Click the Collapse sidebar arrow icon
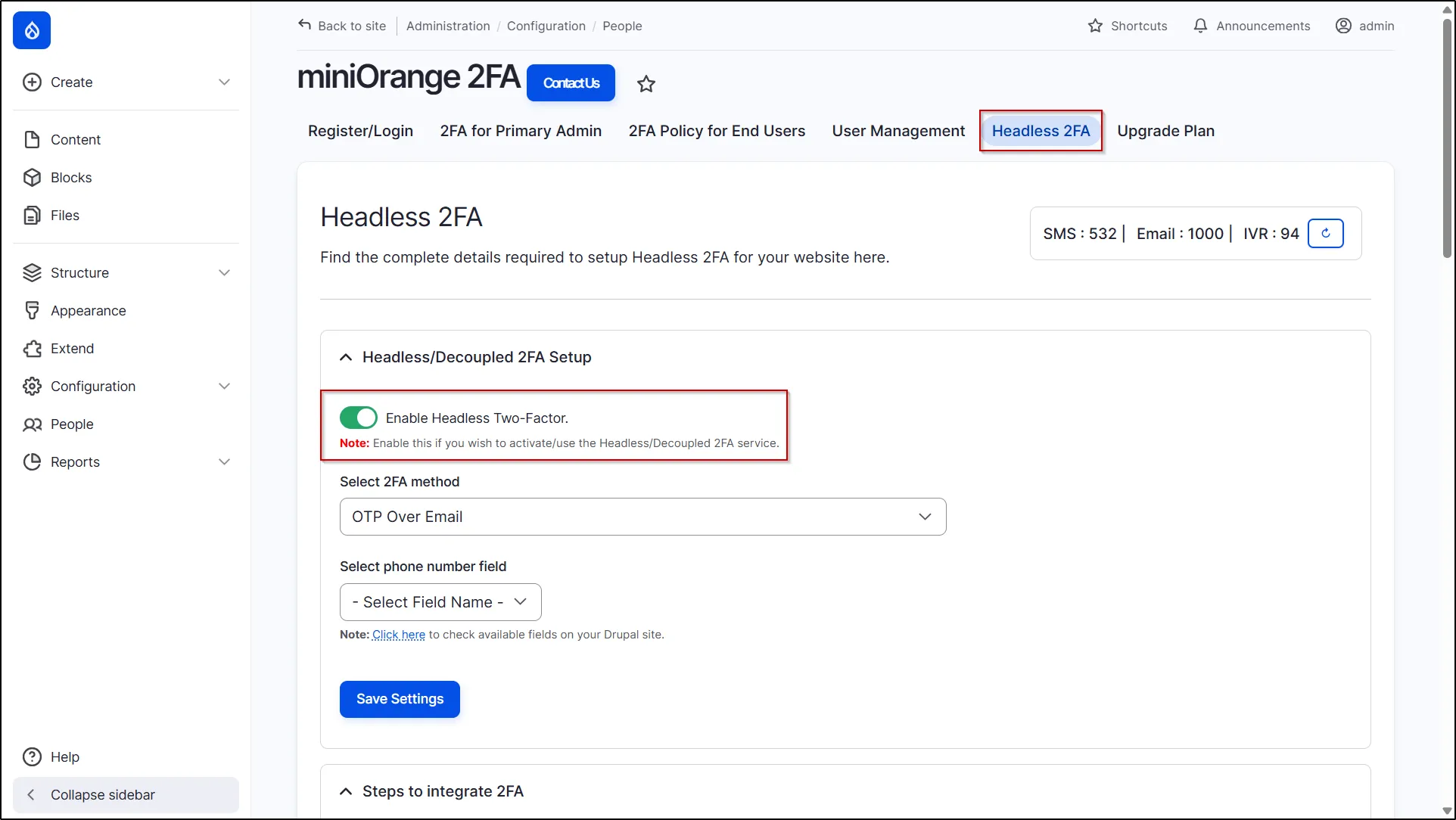Viewport: 1456px width, 820px height. point(30,794)
